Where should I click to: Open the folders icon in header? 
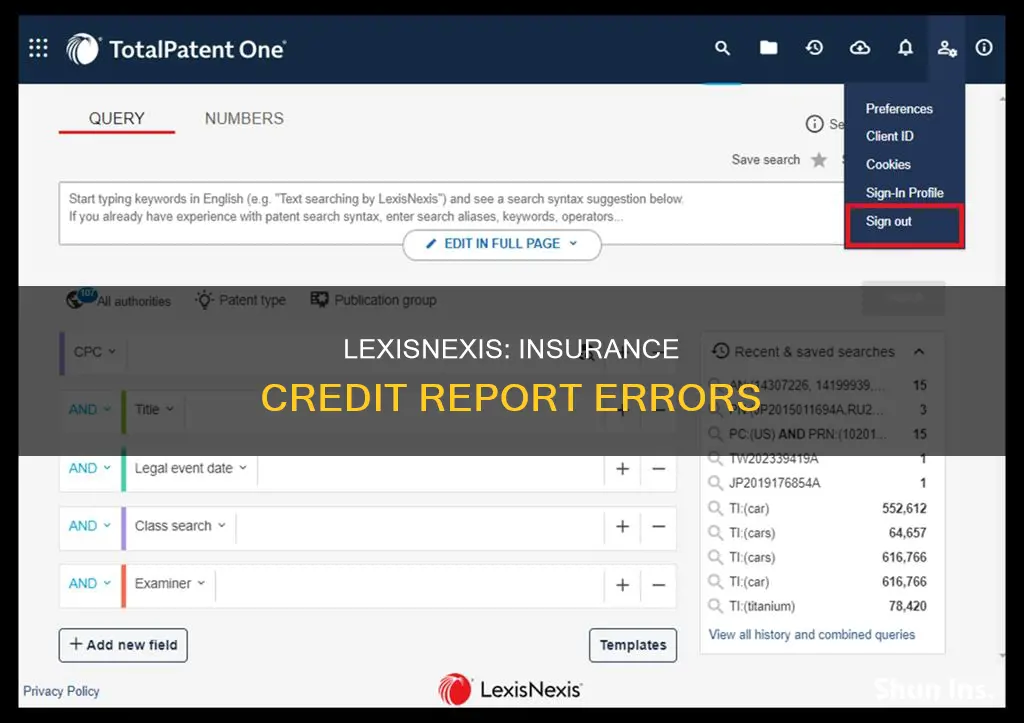click(769, 47)
